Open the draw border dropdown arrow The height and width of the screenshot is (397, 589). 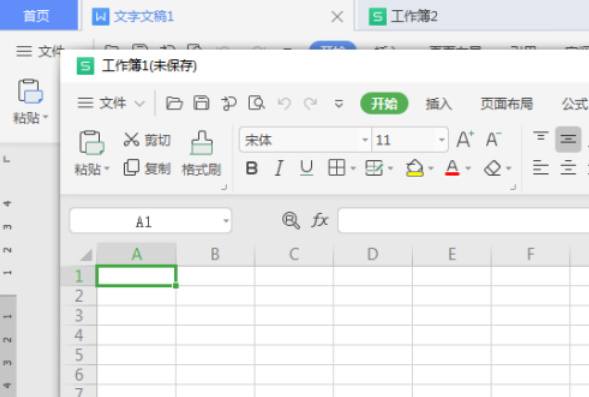click(x=390, y=168)
